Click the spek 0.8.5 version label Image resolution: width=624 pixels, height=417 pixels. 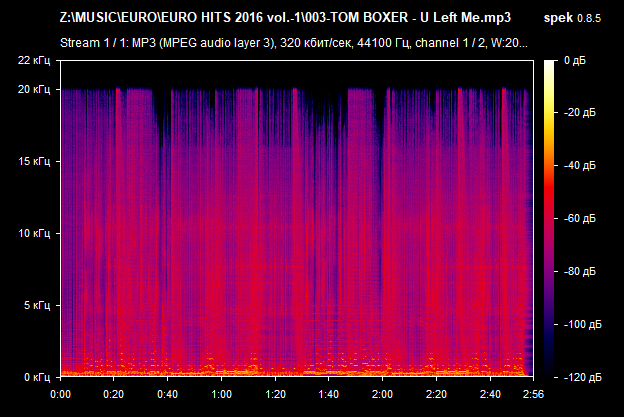click(572, 18)
